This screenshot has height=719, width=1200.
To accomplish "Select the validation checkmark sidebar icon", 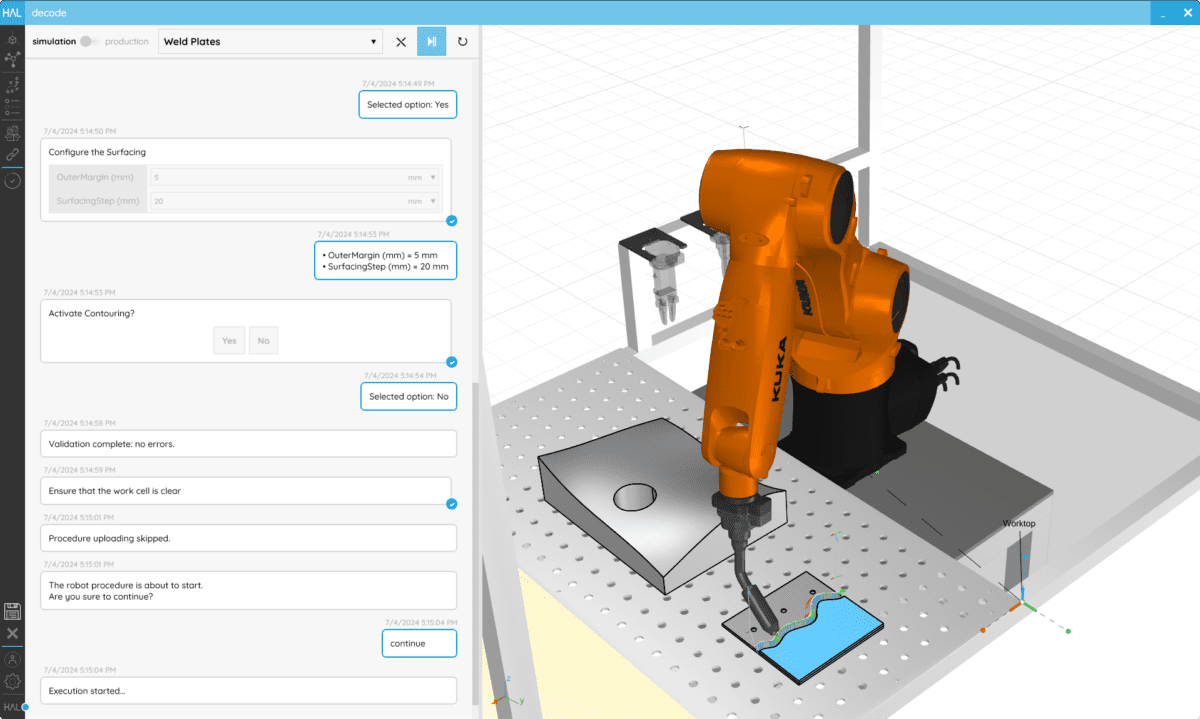I will coord(12,180).
